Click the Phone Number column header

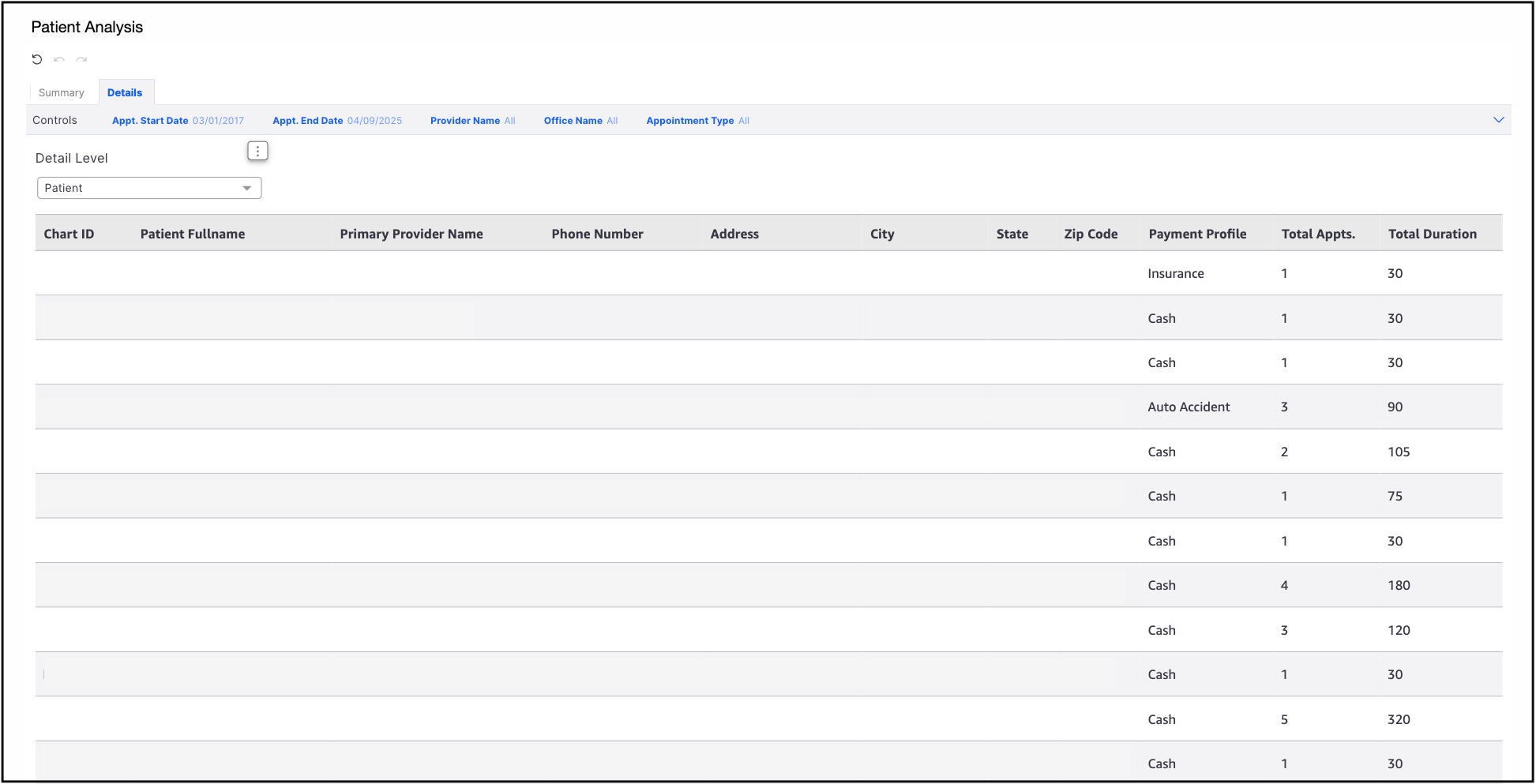(597, 234)
